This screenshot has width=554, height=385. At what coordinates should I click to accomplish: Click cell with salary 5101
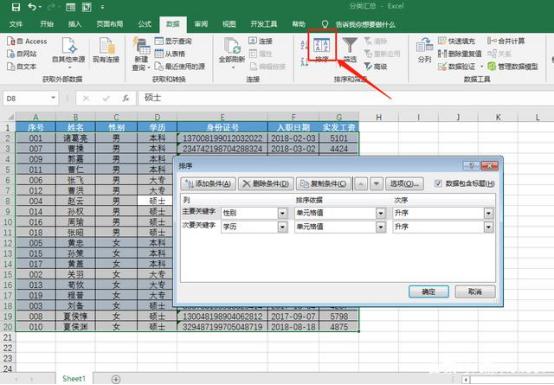pyautogui.click(x=339, y=138)
